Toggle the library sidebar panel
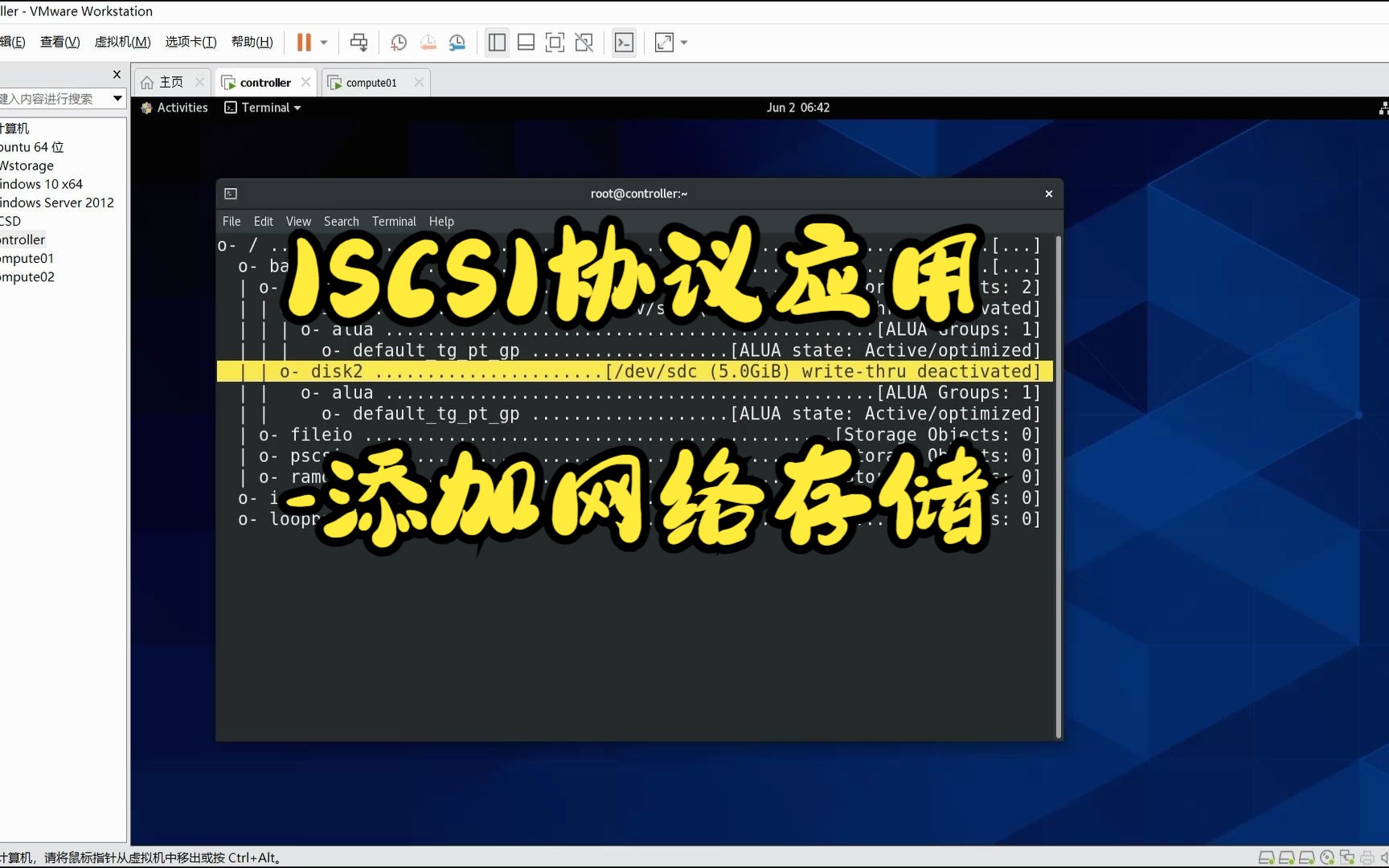The width and height of the screenshot is (1389, 868). coord(496,42)
